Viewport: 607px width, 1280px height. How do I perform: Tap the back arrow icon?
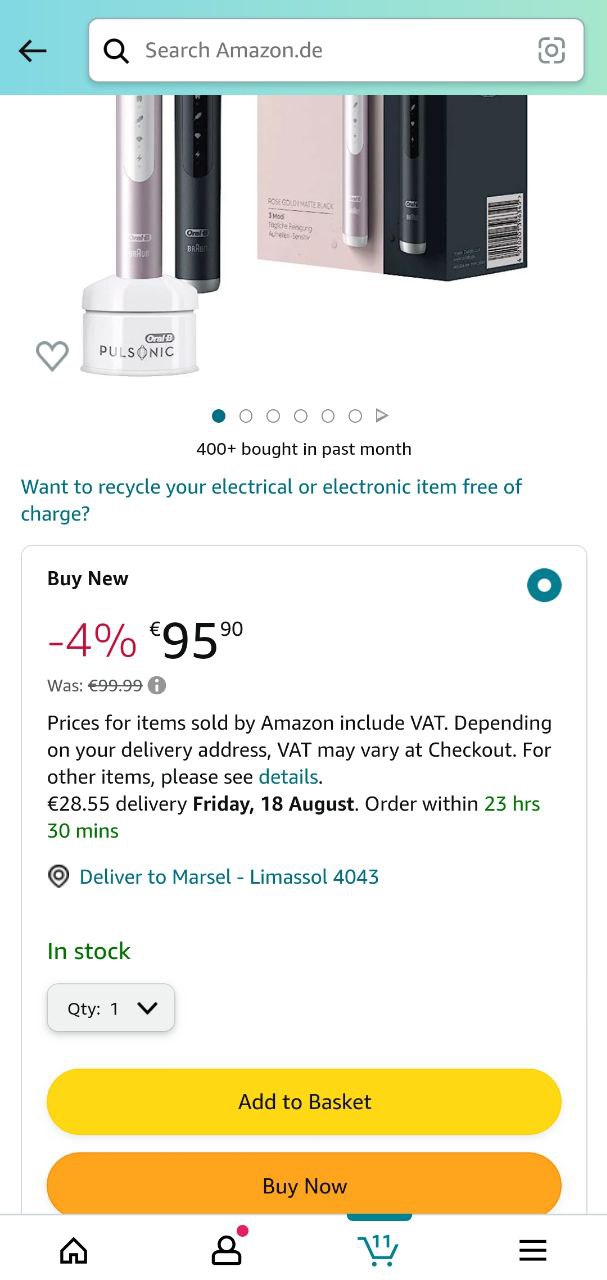[x=33, y=51]
